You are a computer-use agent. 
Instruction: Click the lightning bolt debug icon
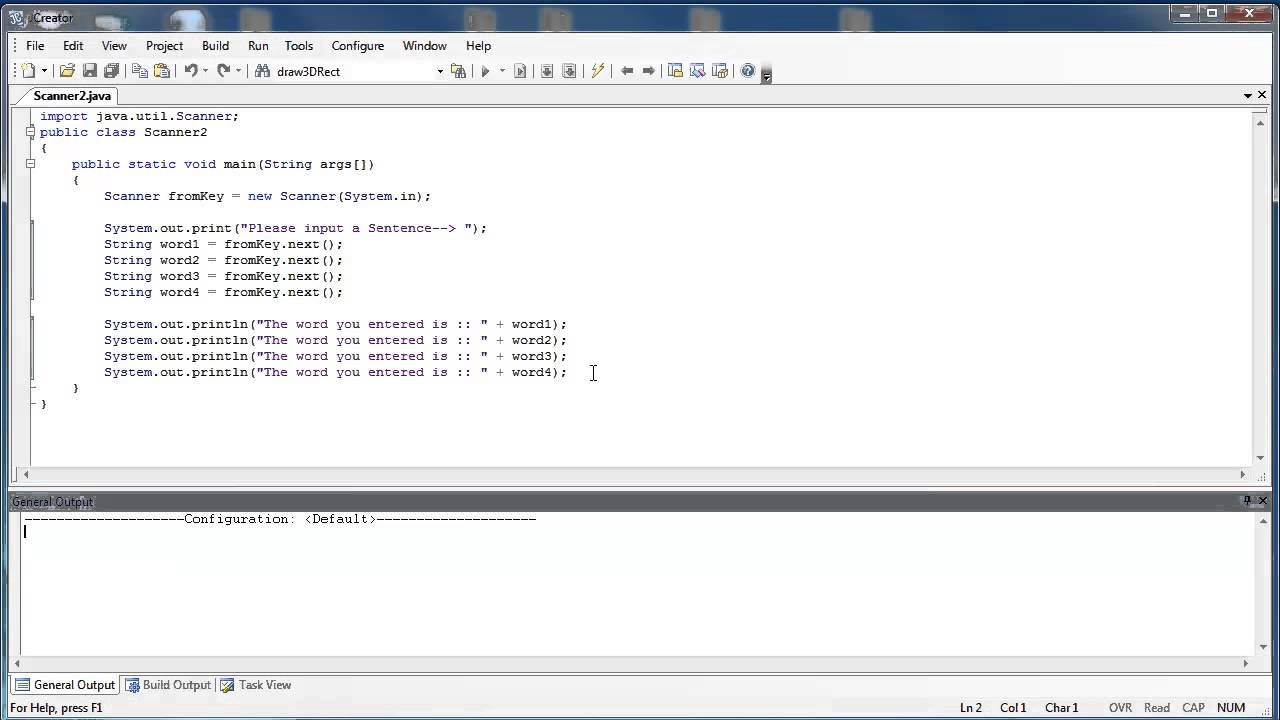598,71
